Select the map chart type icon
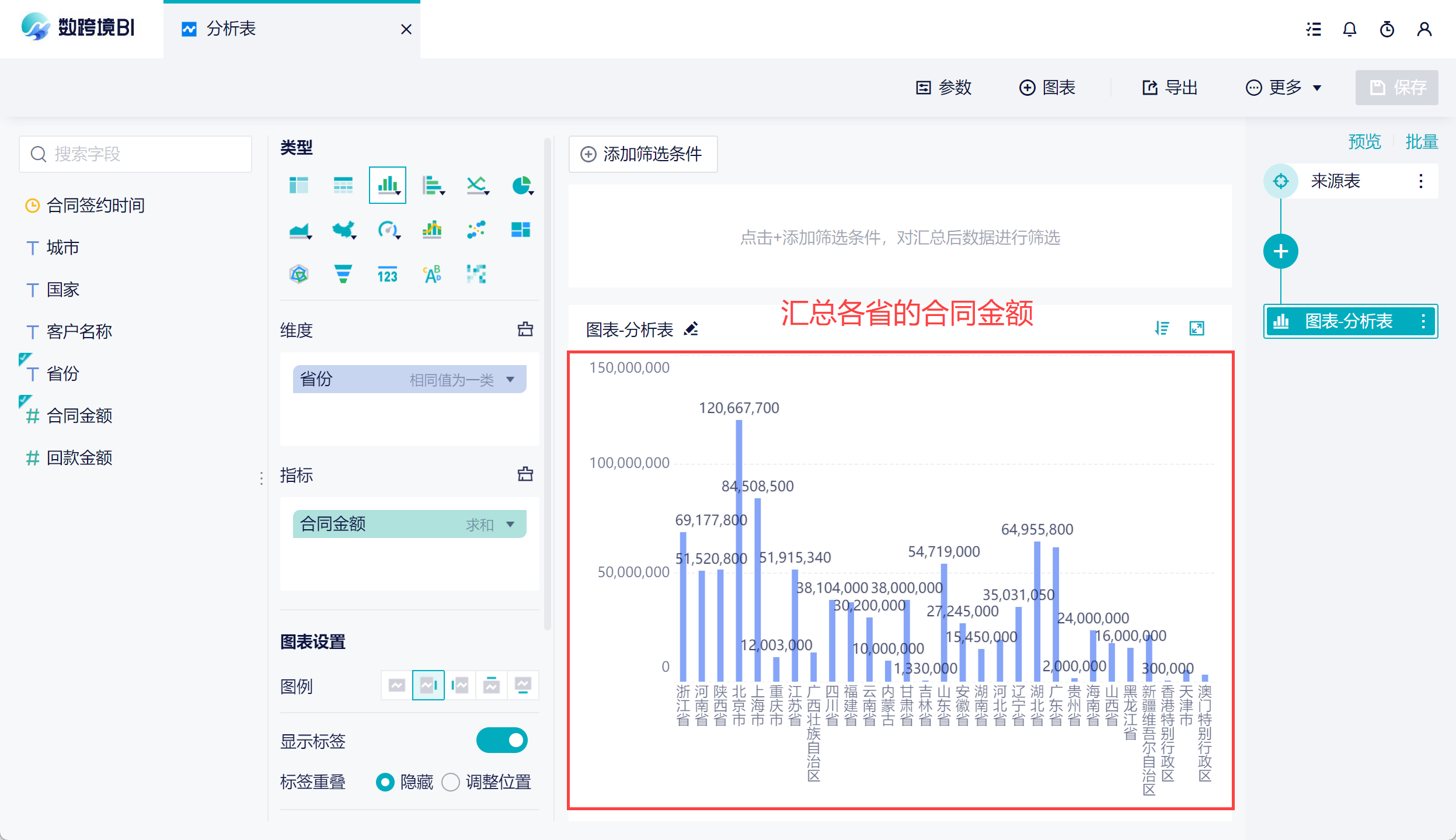This screenshot has width=1456, height=840. [x=343, y=230]
